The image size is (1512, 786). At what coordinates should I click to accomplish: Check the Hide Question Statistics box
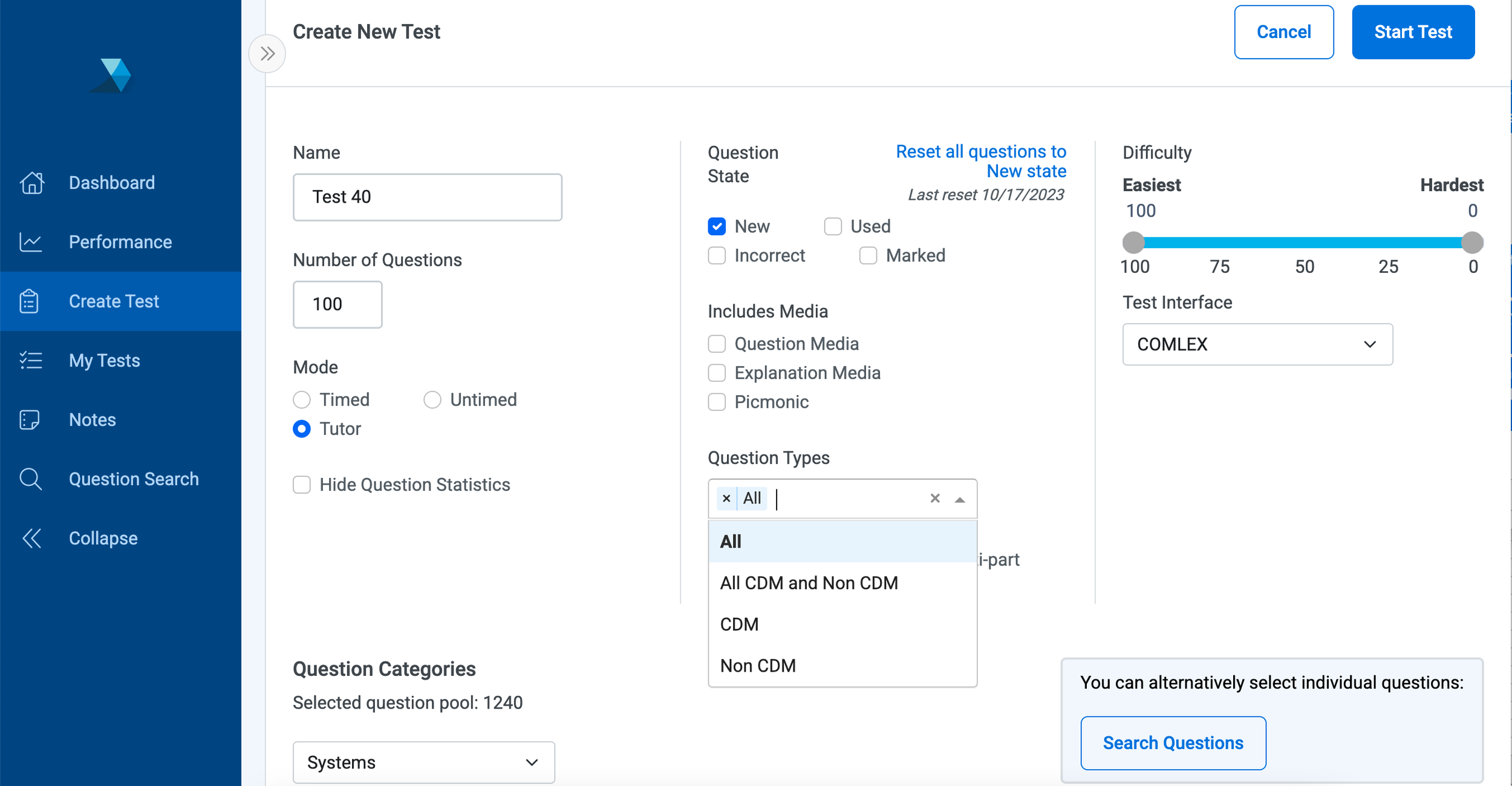pyautogui.click(x=302, y=485)
